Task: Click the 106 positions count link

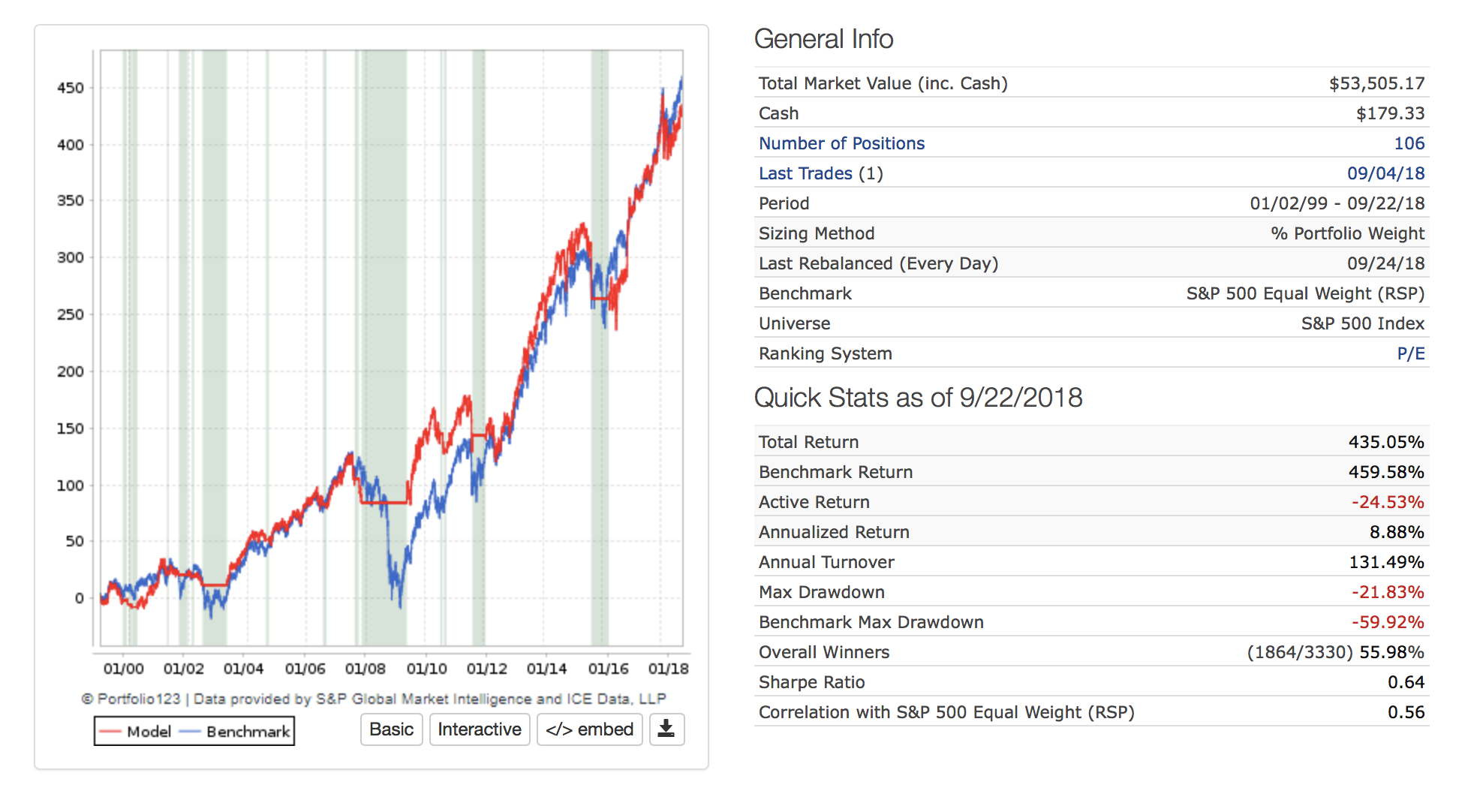Action: pyautogui.click(x=1409, y=143)
